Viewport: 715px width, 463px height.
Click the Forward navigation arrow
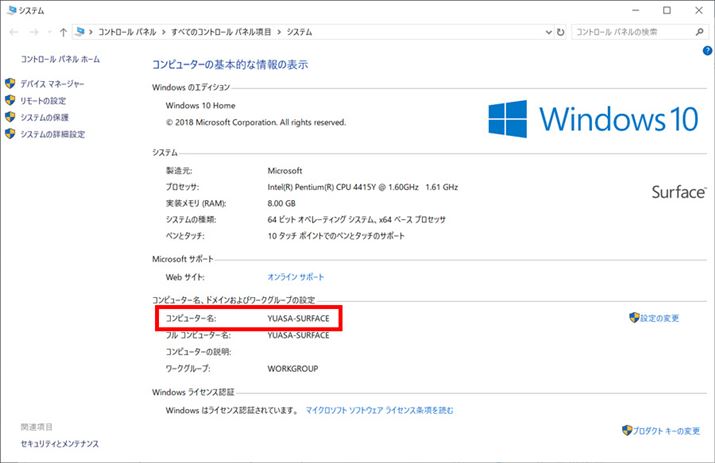coord(34,32)
